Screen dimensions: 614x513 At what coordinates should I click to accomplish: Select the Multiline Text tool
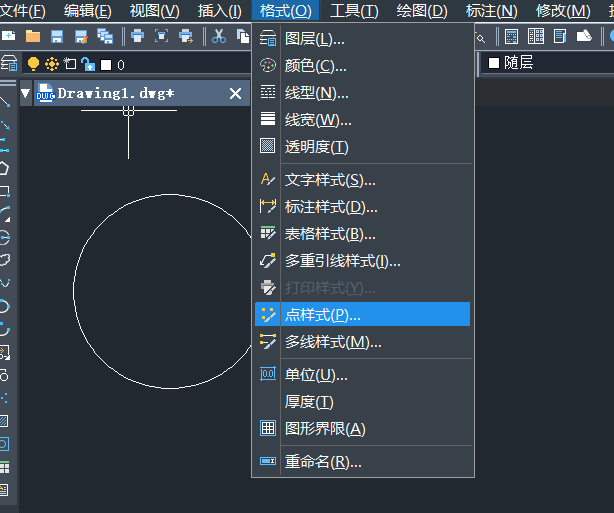pyautogui.click(x=4, y=490)
